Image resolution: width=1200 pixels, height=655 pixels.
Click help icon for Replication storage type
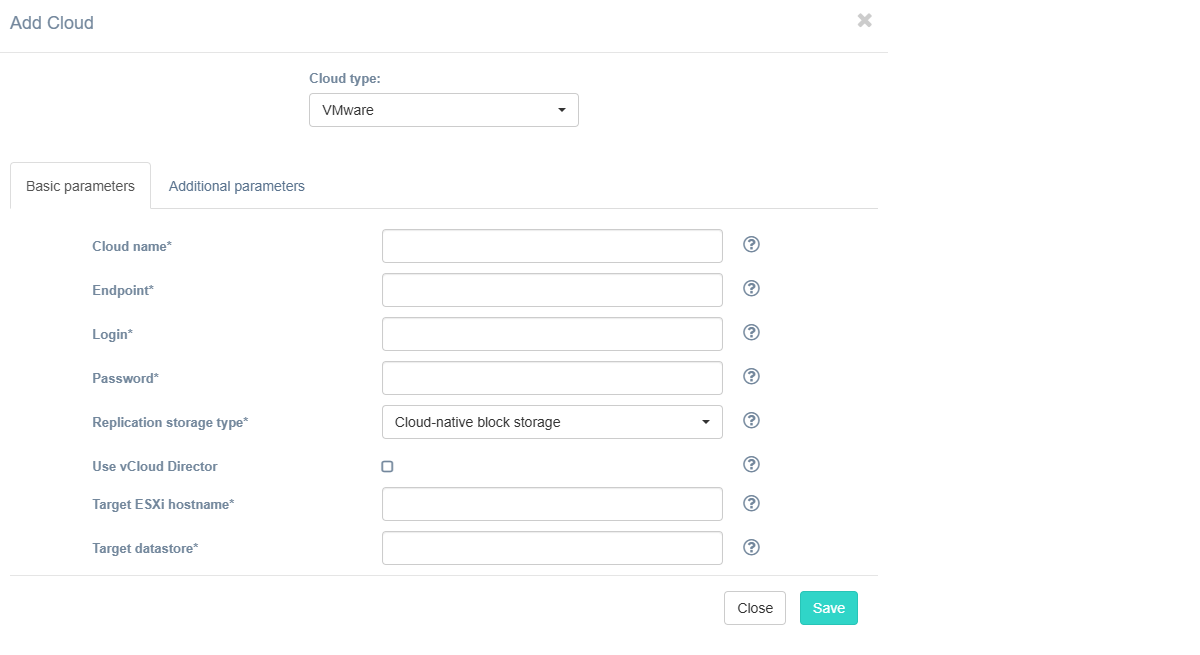click(752, 421)
